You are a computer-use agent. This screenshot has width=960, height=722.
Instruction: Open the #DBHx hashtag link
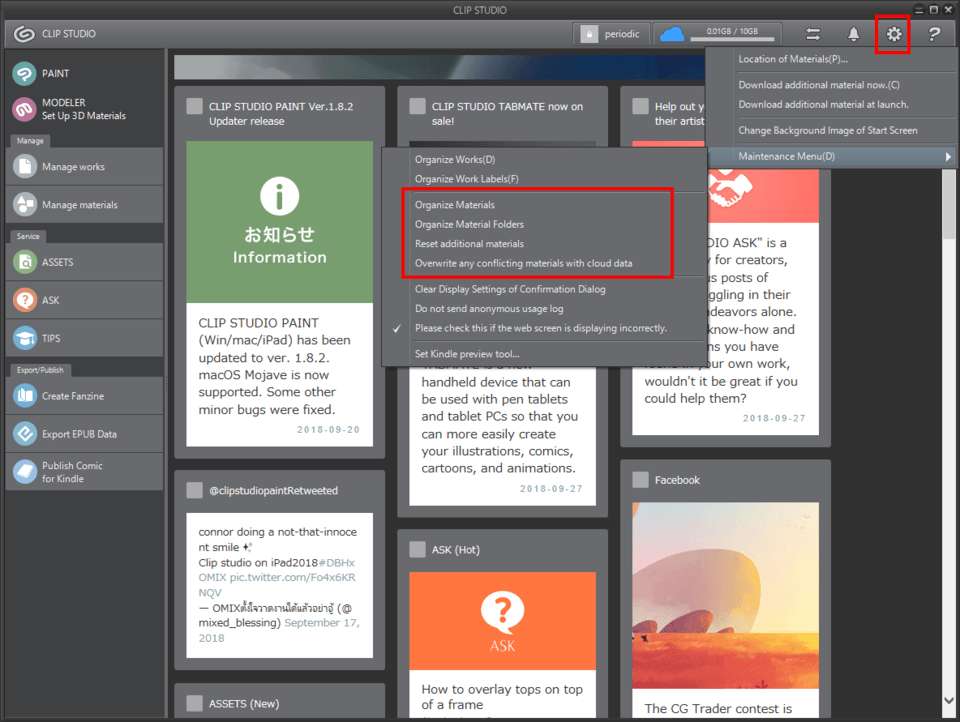(x=336, y=563)
